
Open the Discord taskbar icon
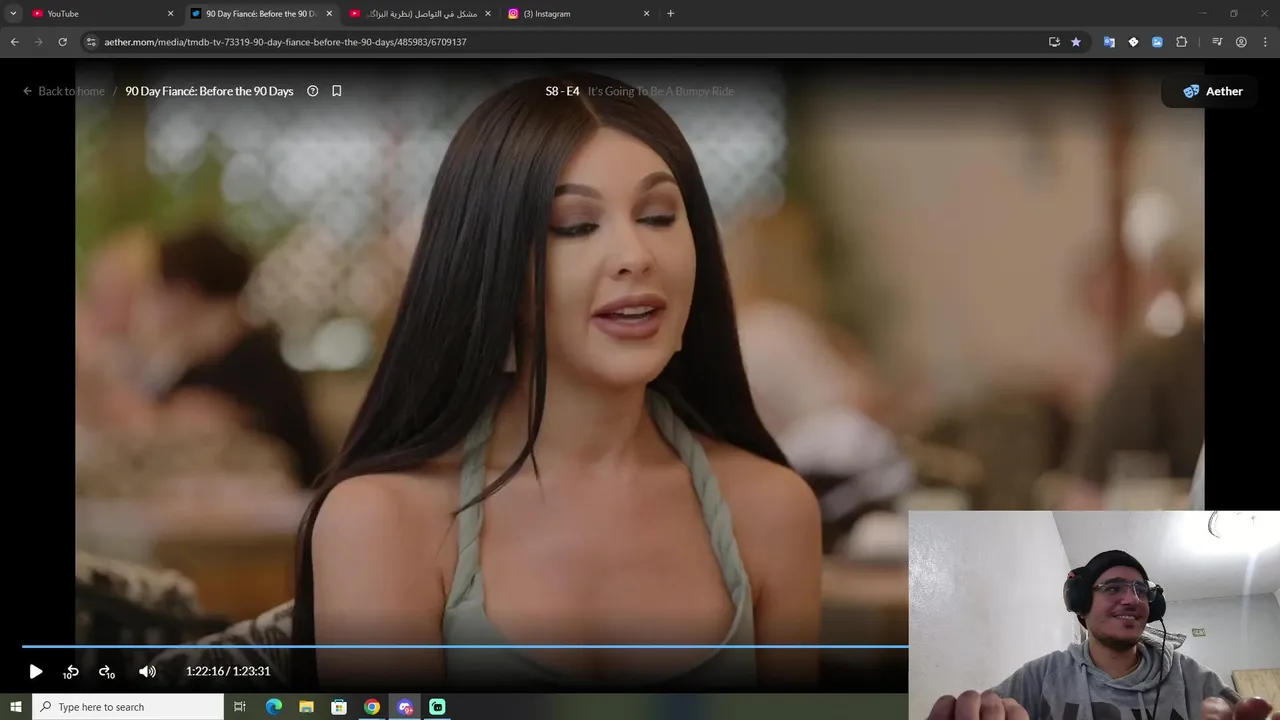point(405,707)
